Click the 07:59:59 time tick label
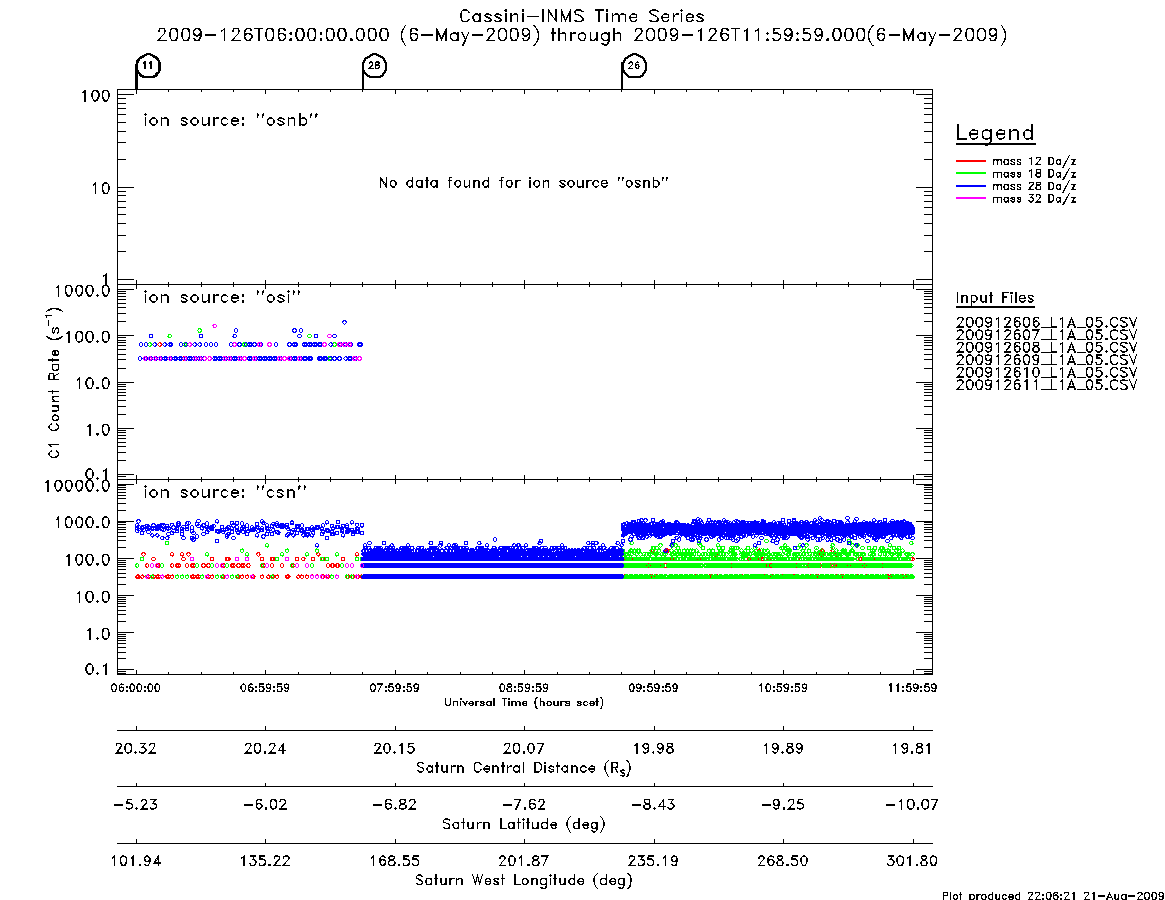This screenshot has width=1165, height=900. point(395,688)
